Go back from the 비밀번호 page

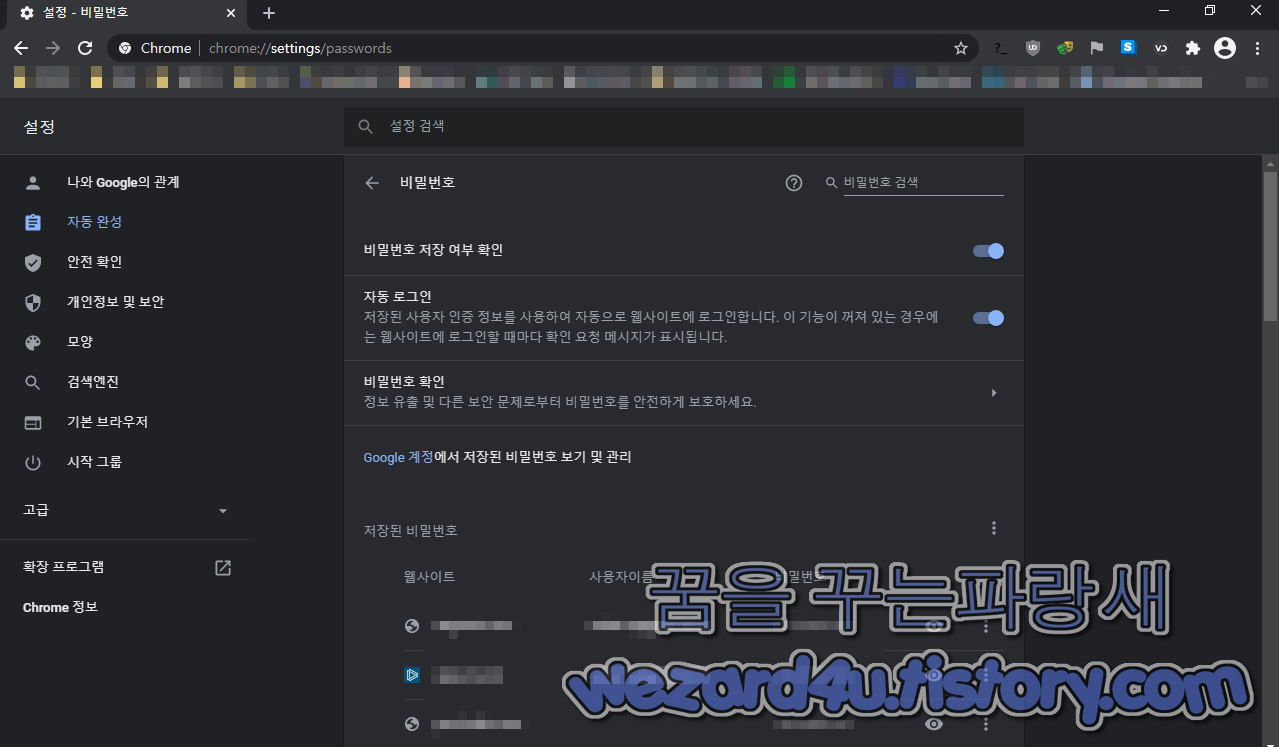point(372,183)
